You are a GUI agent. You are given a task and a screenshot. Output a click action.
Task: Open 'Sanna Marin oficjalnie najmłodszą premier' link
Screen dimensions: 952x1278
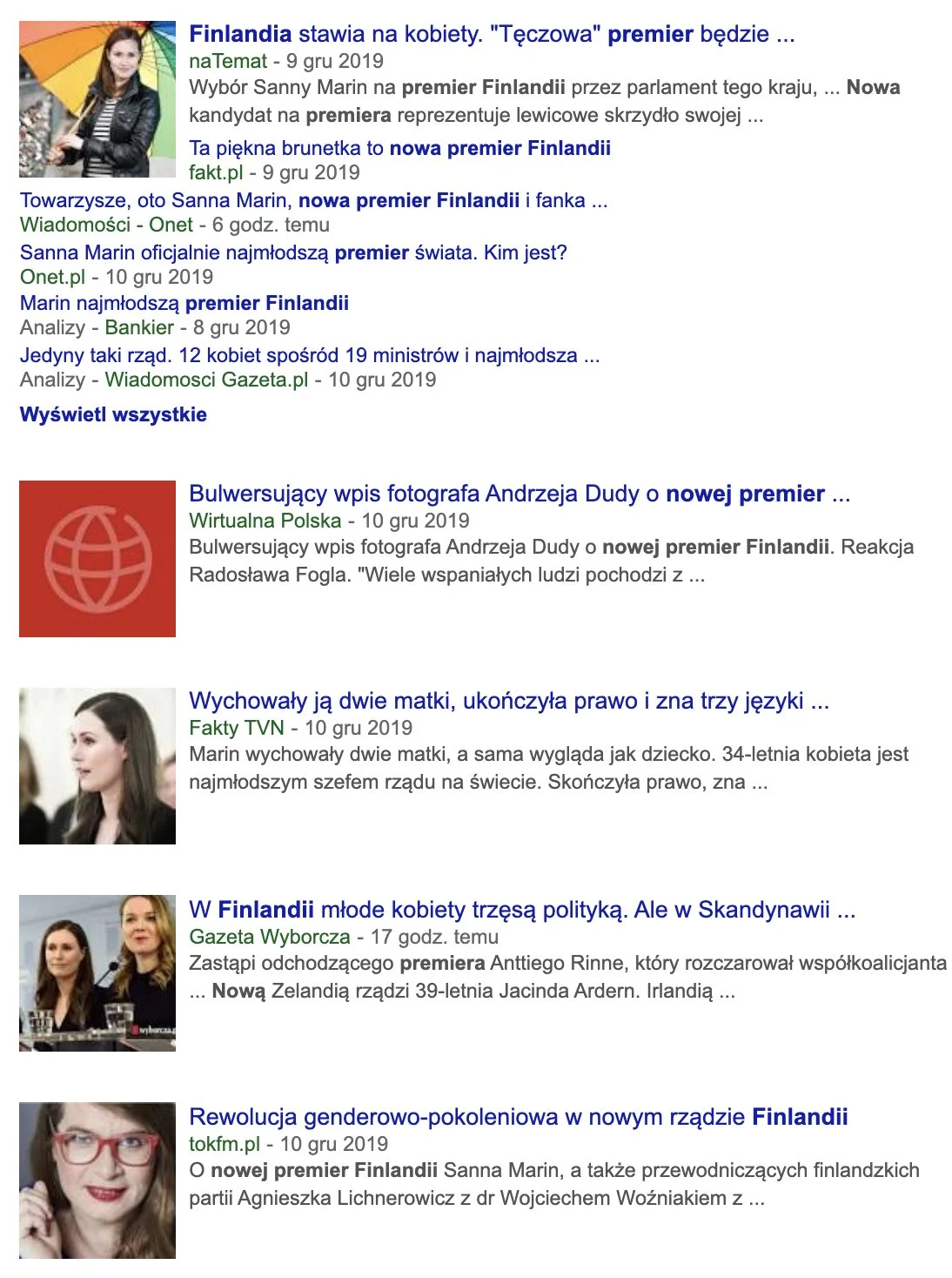[x=293, y=252]
